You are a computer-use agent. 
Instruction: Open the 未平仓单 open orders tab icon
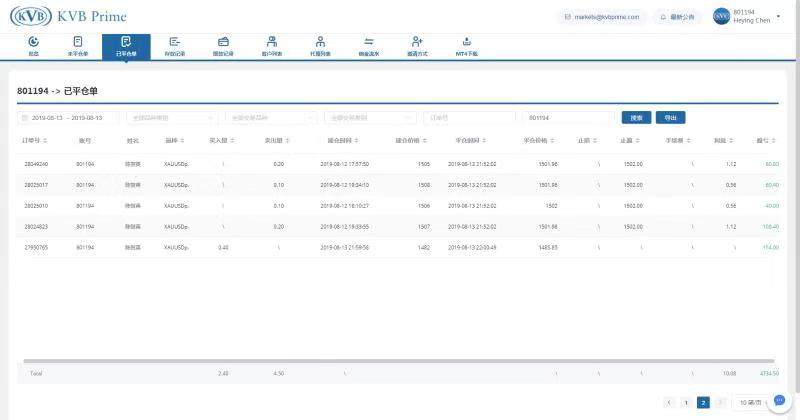(x=78, y=42)
